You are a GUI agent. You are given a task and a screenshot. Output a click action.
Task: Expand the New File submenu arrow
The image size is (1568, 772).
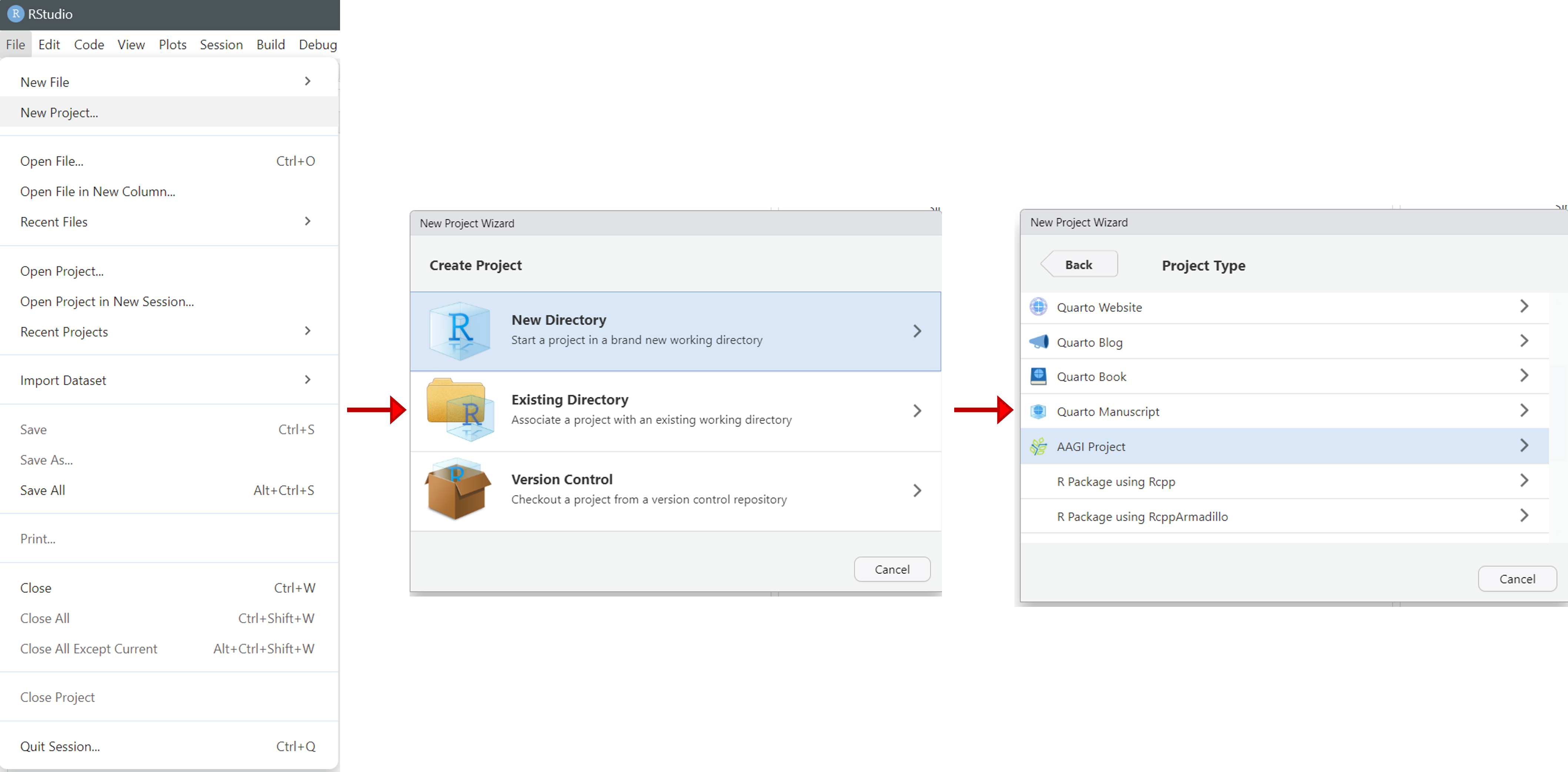tap(307, 81)
